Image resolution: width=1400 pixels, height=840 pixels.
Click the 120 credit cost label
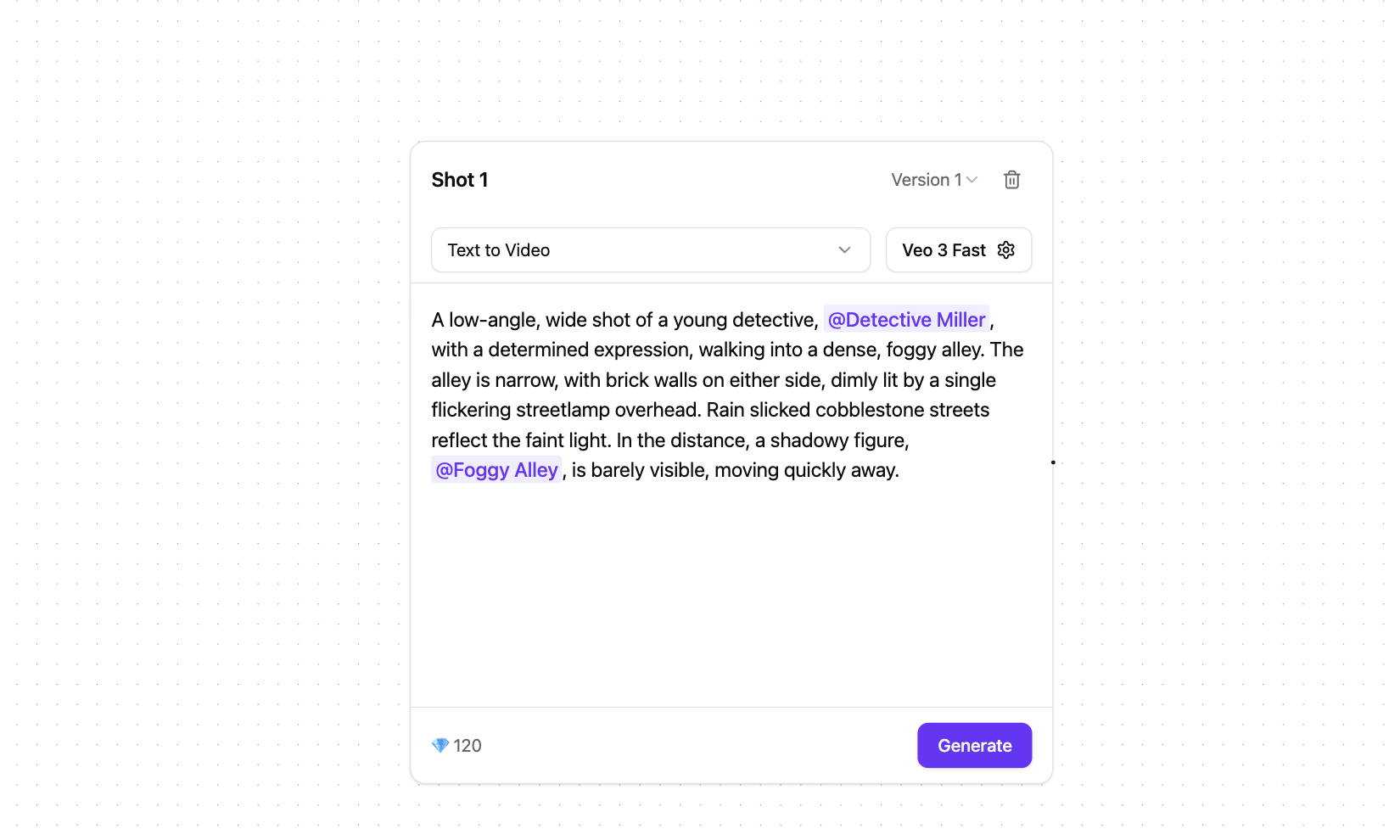(468, 746)
